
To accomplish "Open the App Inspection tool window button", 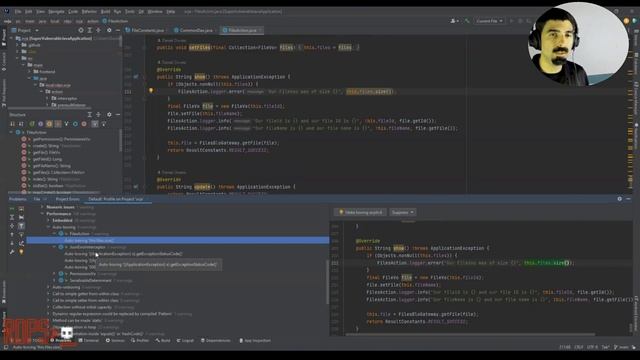I will (255, 340).
